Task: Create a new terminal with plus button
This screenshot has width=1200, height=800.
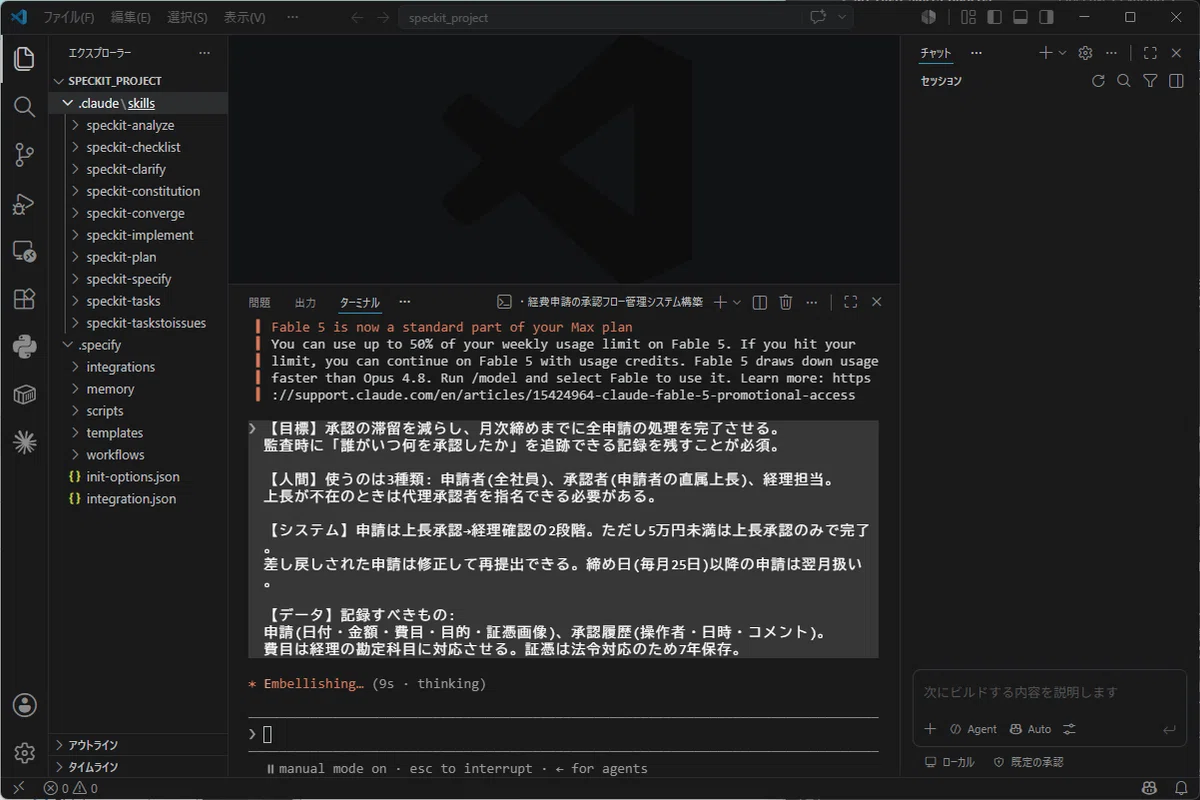Action: (x=719, y=302)
